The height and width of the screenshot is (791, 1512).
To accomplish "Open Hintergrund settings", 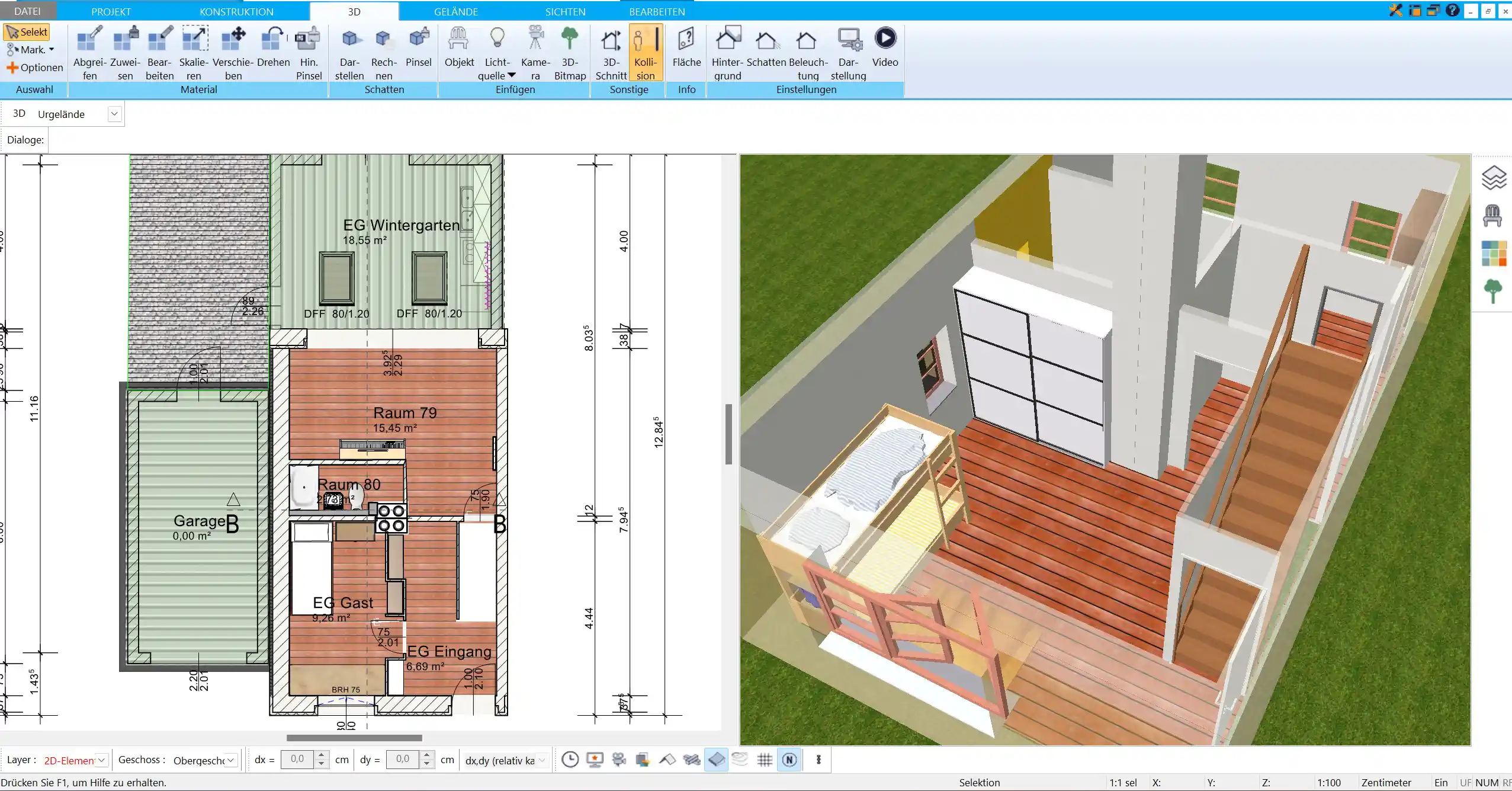I will [727, 53].
